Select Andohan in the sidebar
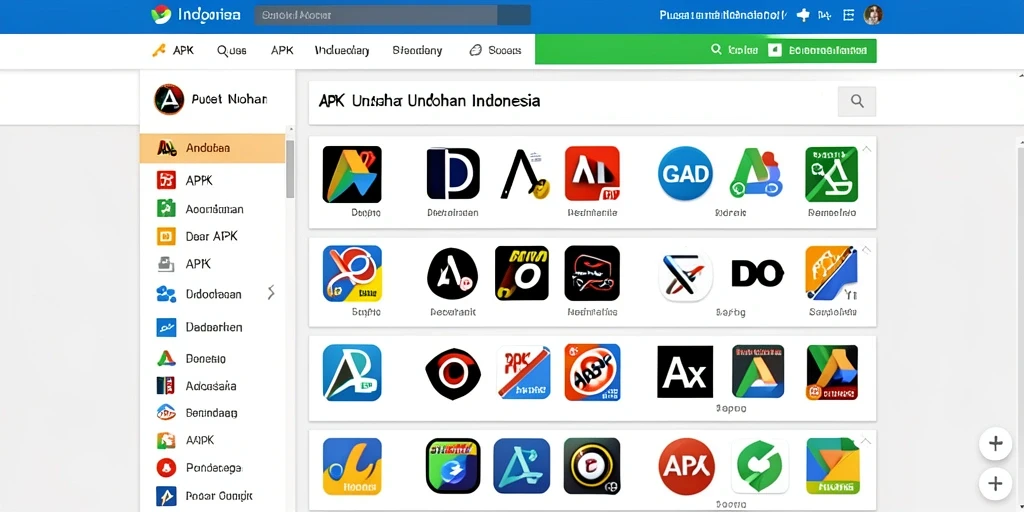The width and height of the screenshot is (1024, 512). (212, 148)
